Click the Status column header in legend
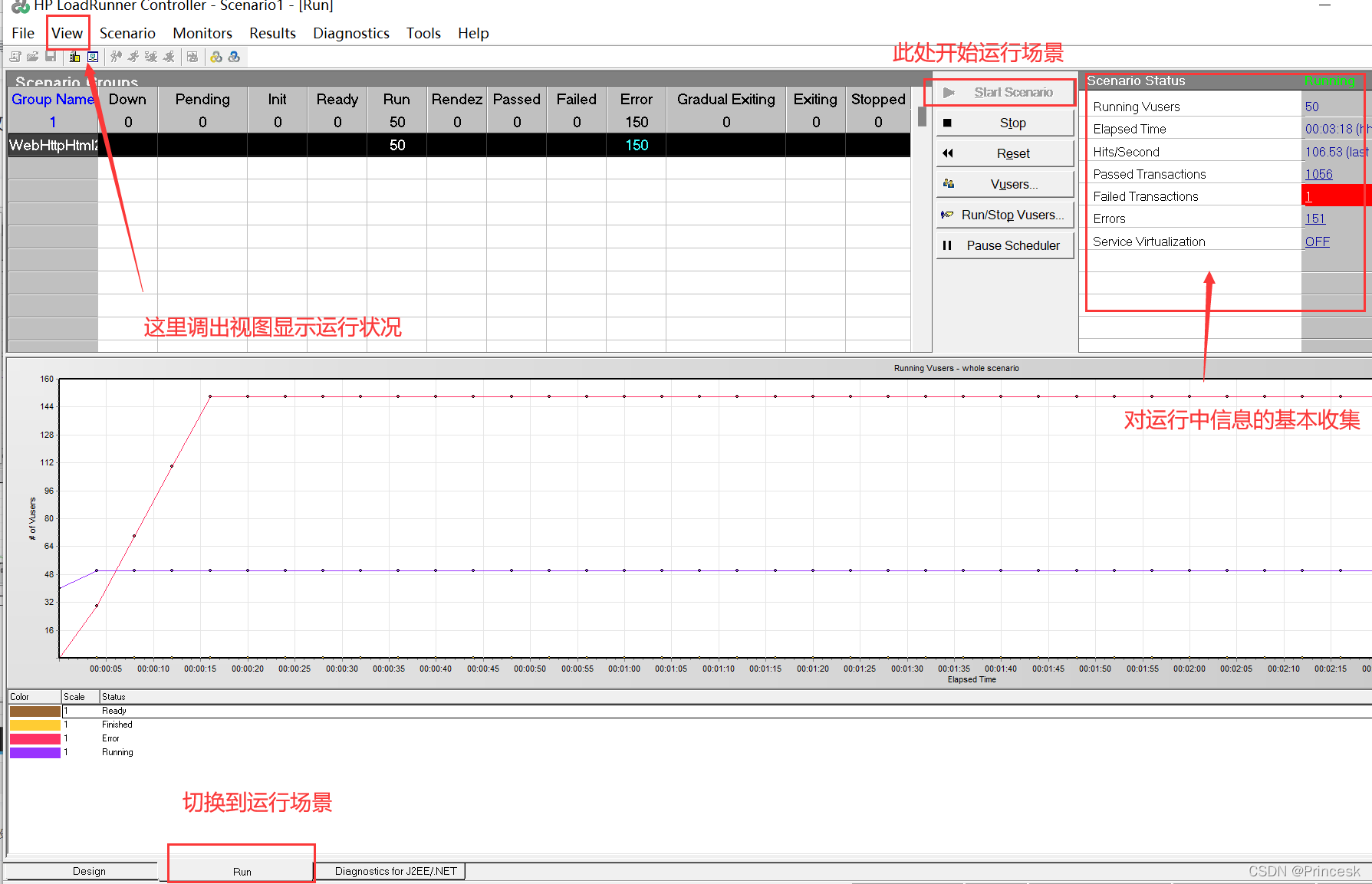Screen dimensions: 1372x884 (114, 697)
